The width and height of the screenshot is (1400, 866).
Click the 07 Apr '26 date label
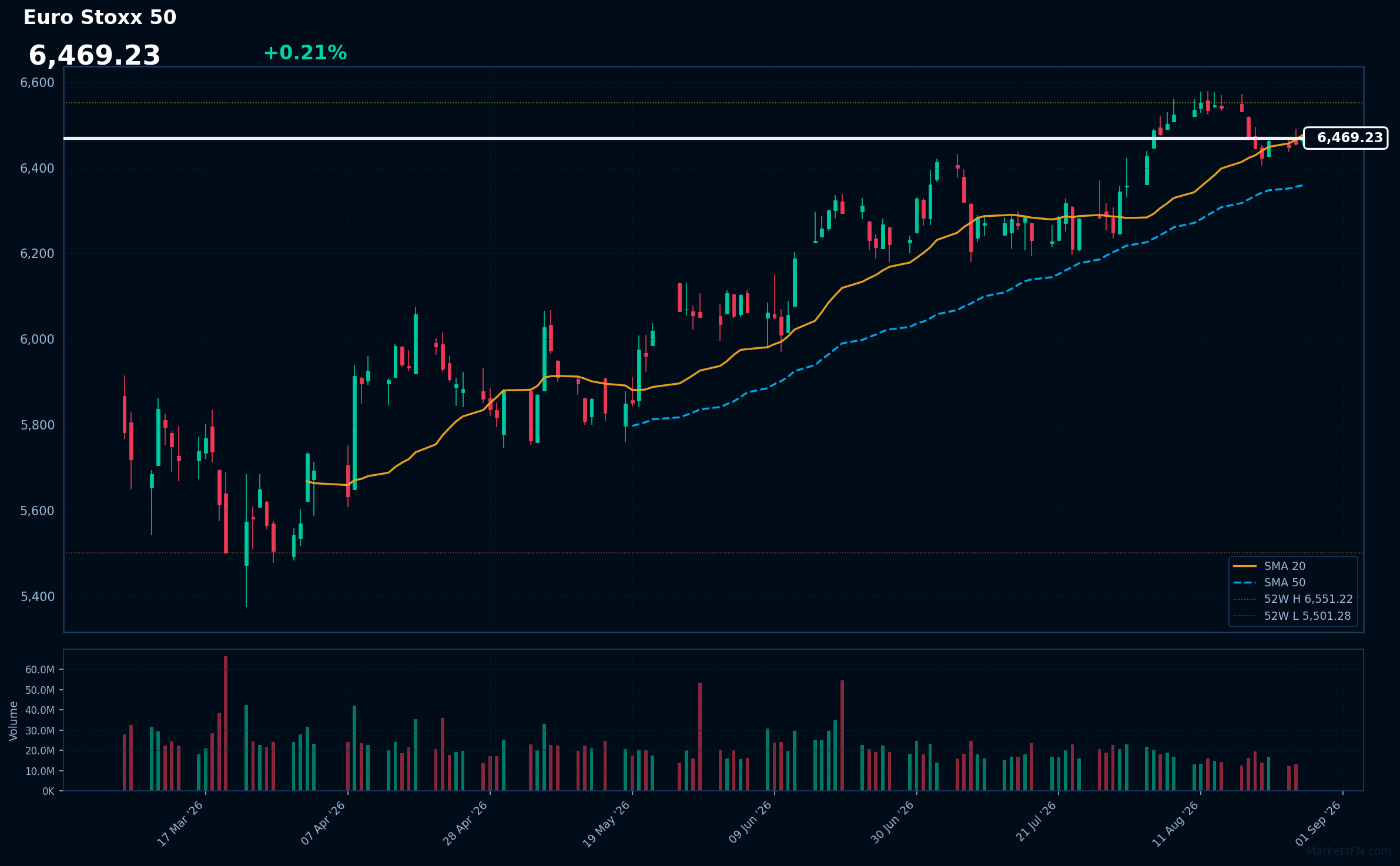pyautogui.click(x=323, y=824)
